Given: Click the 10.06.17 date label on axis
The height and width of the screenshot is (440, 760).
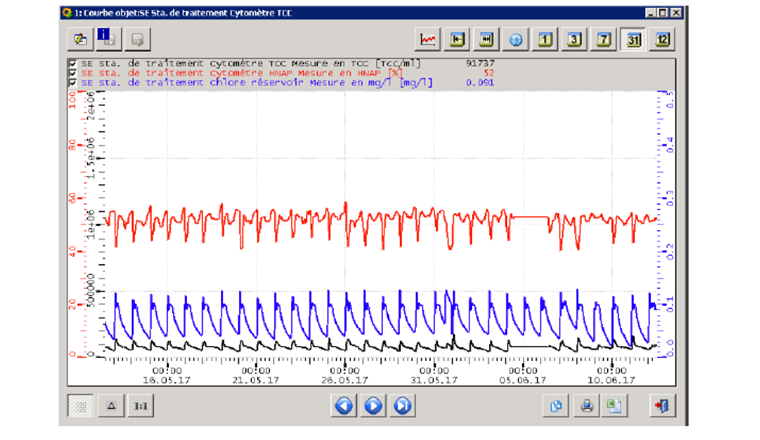Looking at the screenshot, I should point(611,380).
